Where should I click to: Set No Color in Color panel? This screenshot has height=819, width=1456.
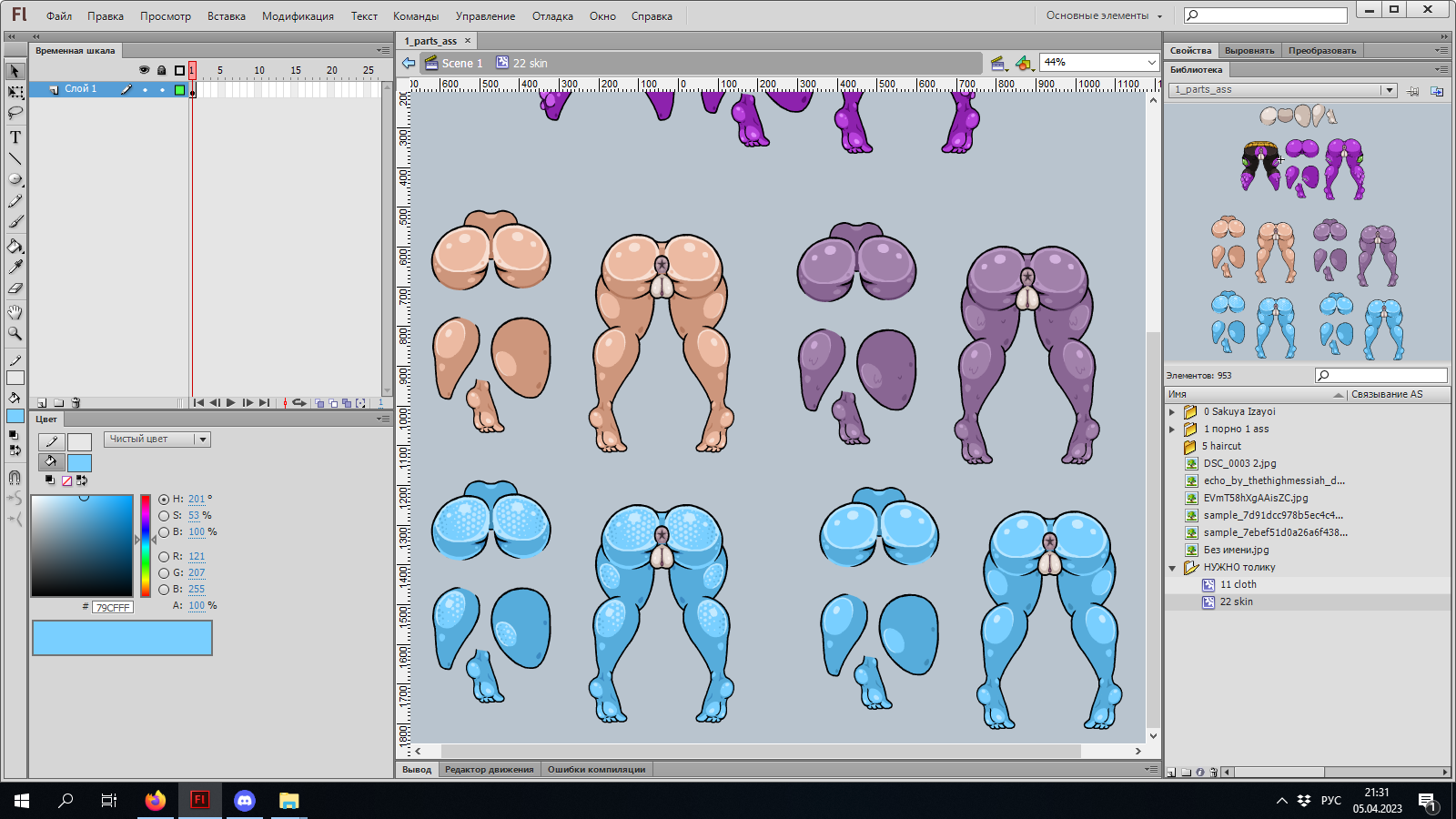tap(66, 480)
